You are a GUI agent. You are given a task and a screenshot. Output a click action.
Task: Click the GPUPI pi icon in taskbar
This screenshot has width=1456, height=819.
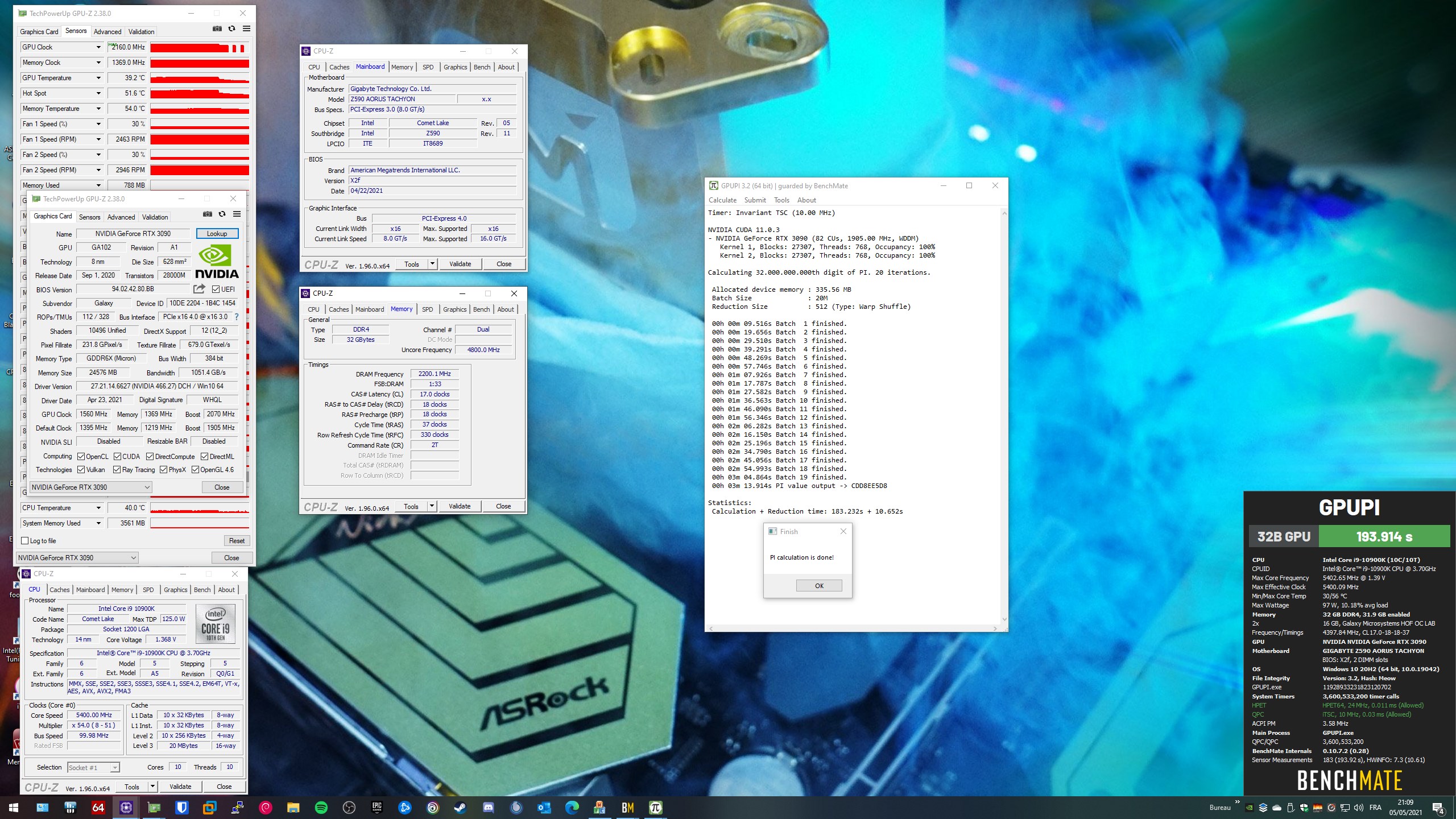click(655, 808)
